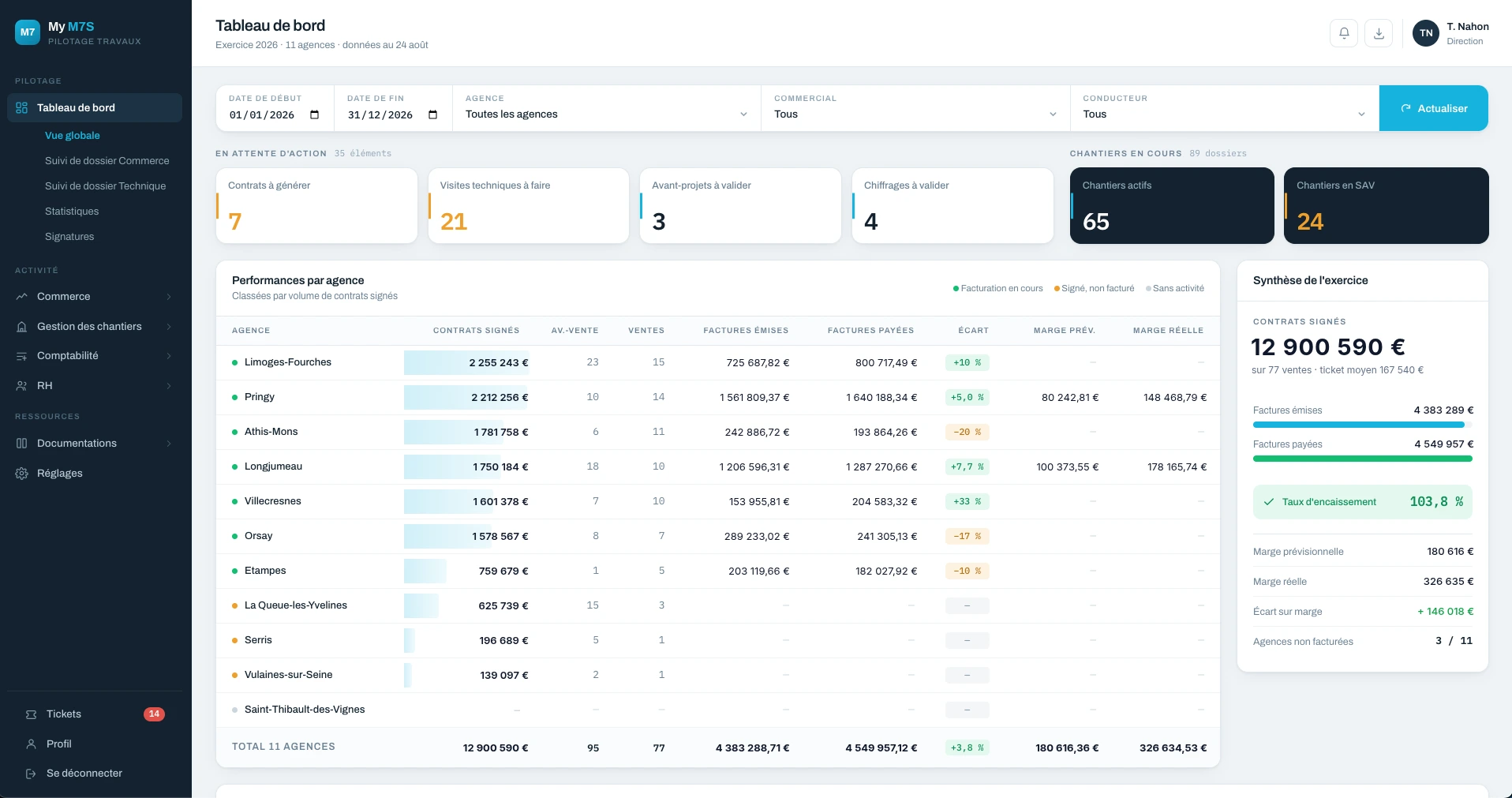Open calendar picker for Date de début
Screen dimensions: 1512x798
pyautogui.click(x=315, y=115)
